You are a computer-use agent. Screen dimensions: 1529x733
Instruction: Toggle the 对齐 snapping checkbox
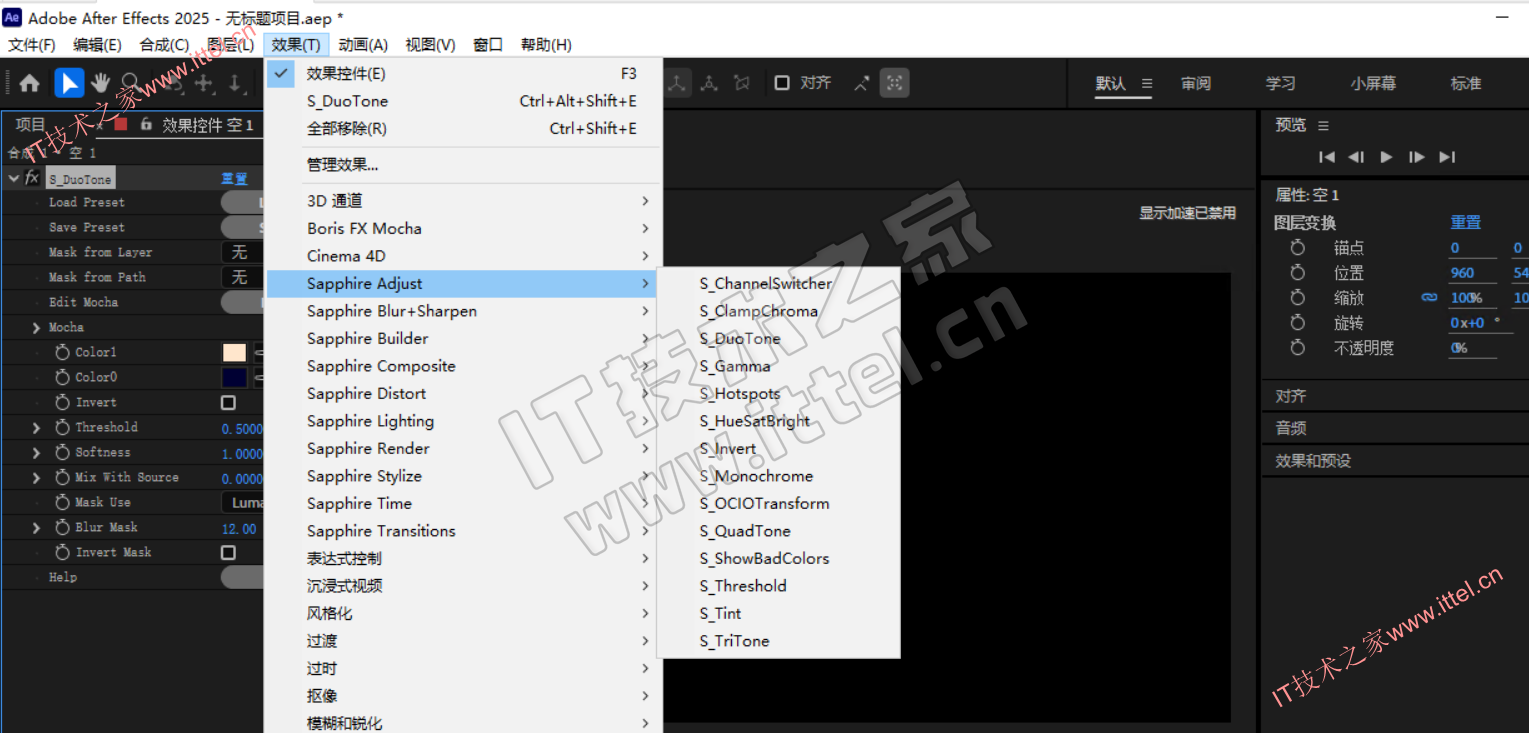782,83
